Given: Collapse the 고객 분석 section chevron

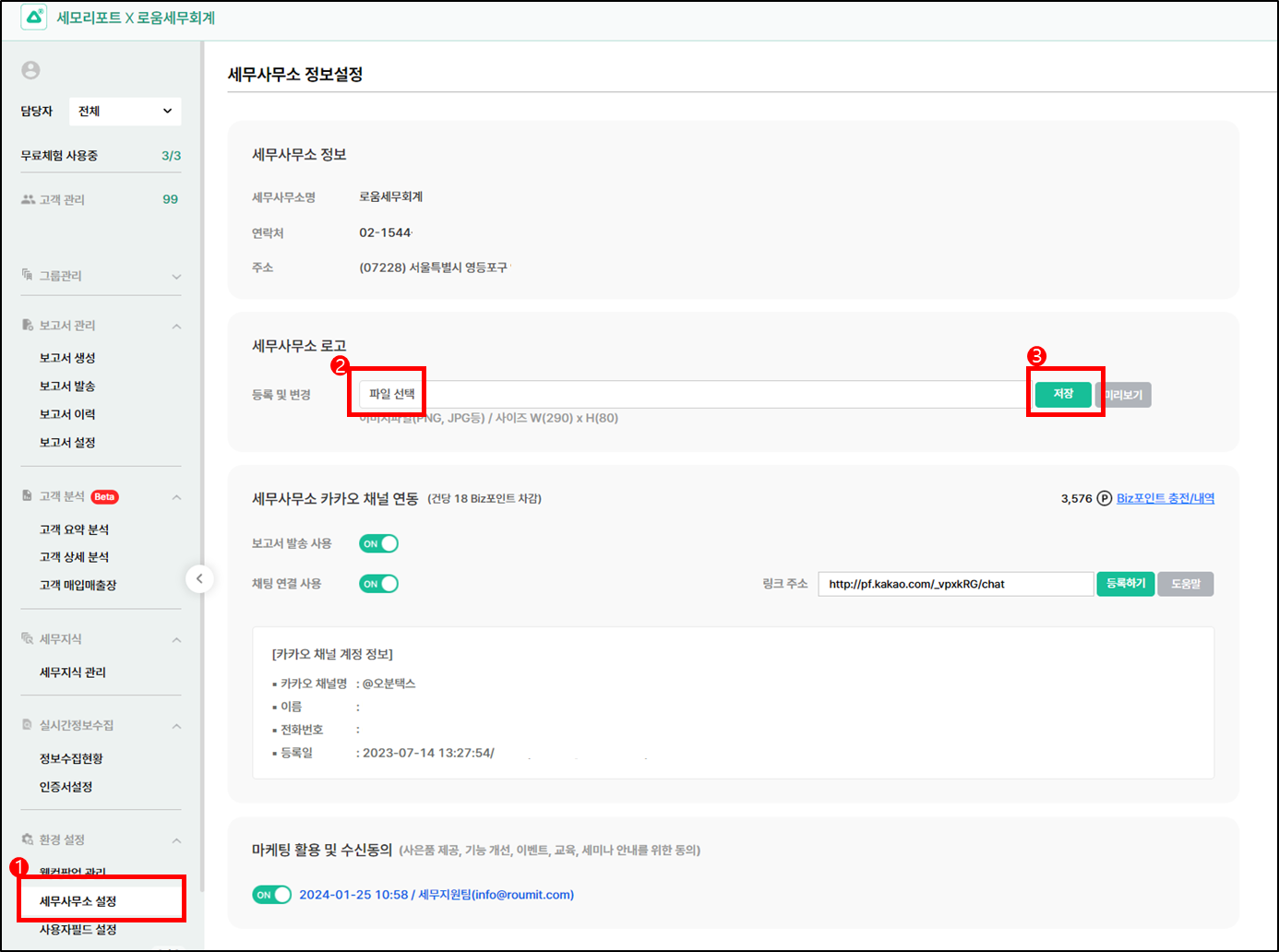Looking at the screenshot, I should click(x=176, y=498).
